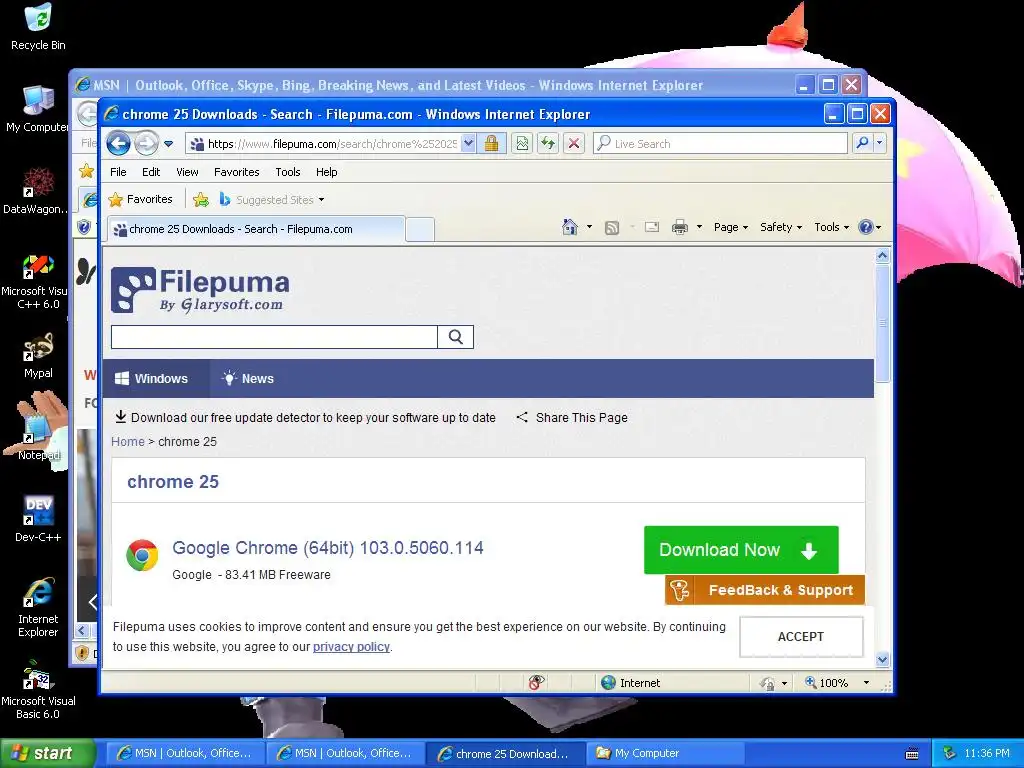Click the Refresh page icon
This screenshot has width=1024, height=768.
pyautogui.click(x=548, y=144)
